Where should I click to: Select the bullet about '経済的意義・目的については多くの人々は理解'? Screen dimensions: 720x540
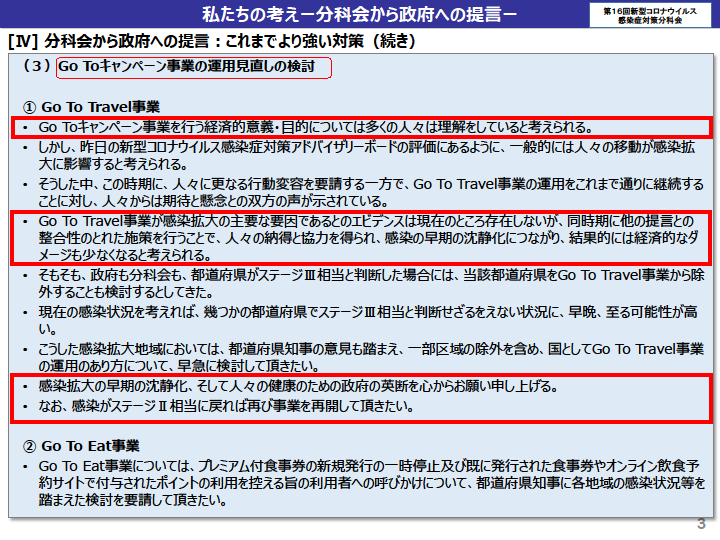point(316,127)
